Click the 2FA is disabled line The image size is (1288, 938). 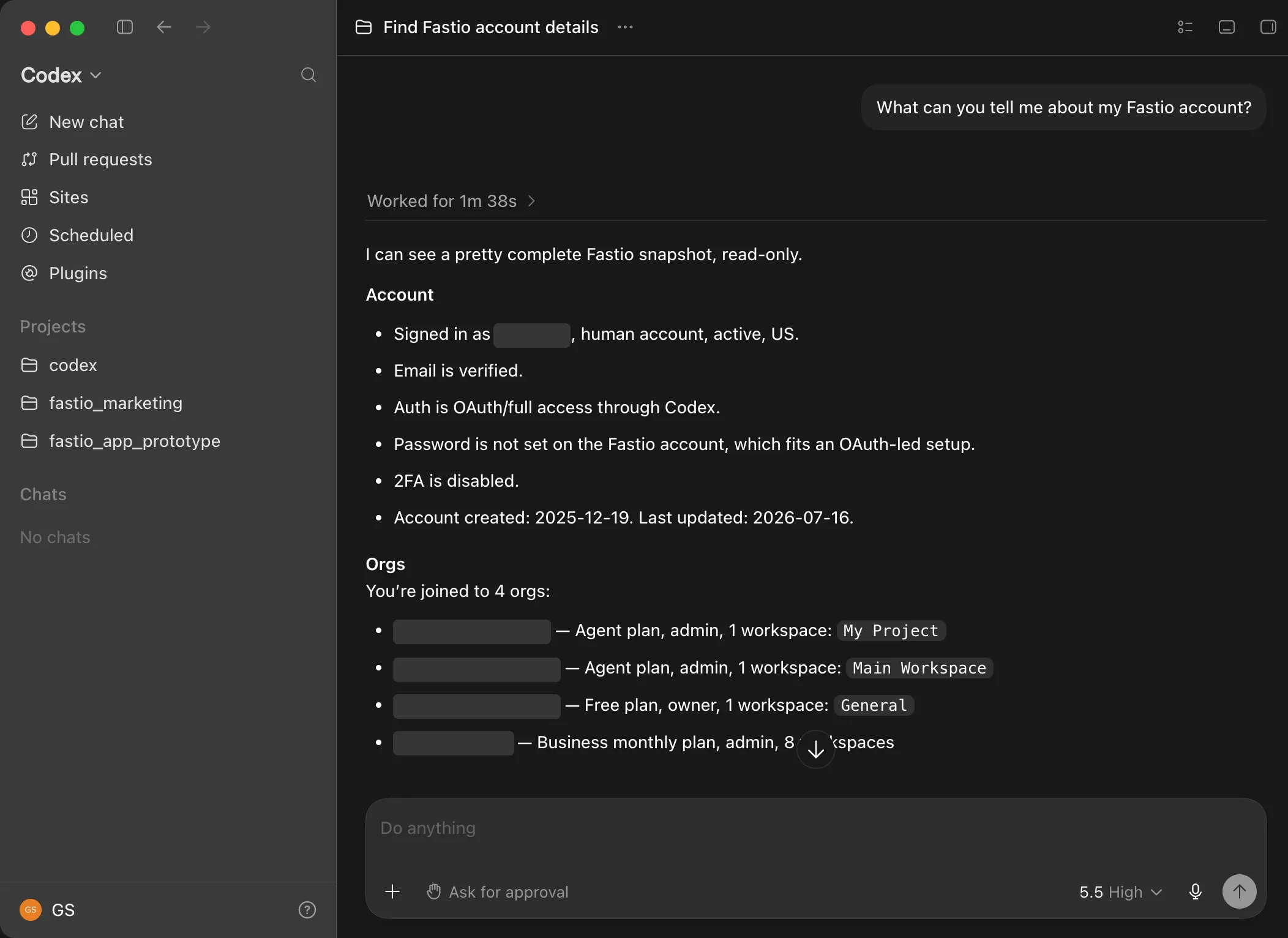(x=456, y=481)
